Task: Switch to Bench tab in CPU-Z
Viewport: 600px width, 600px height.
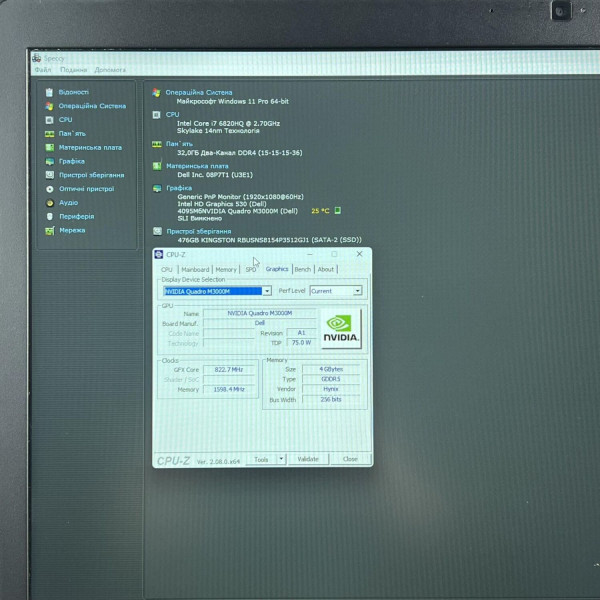Action: pos(303,269)
